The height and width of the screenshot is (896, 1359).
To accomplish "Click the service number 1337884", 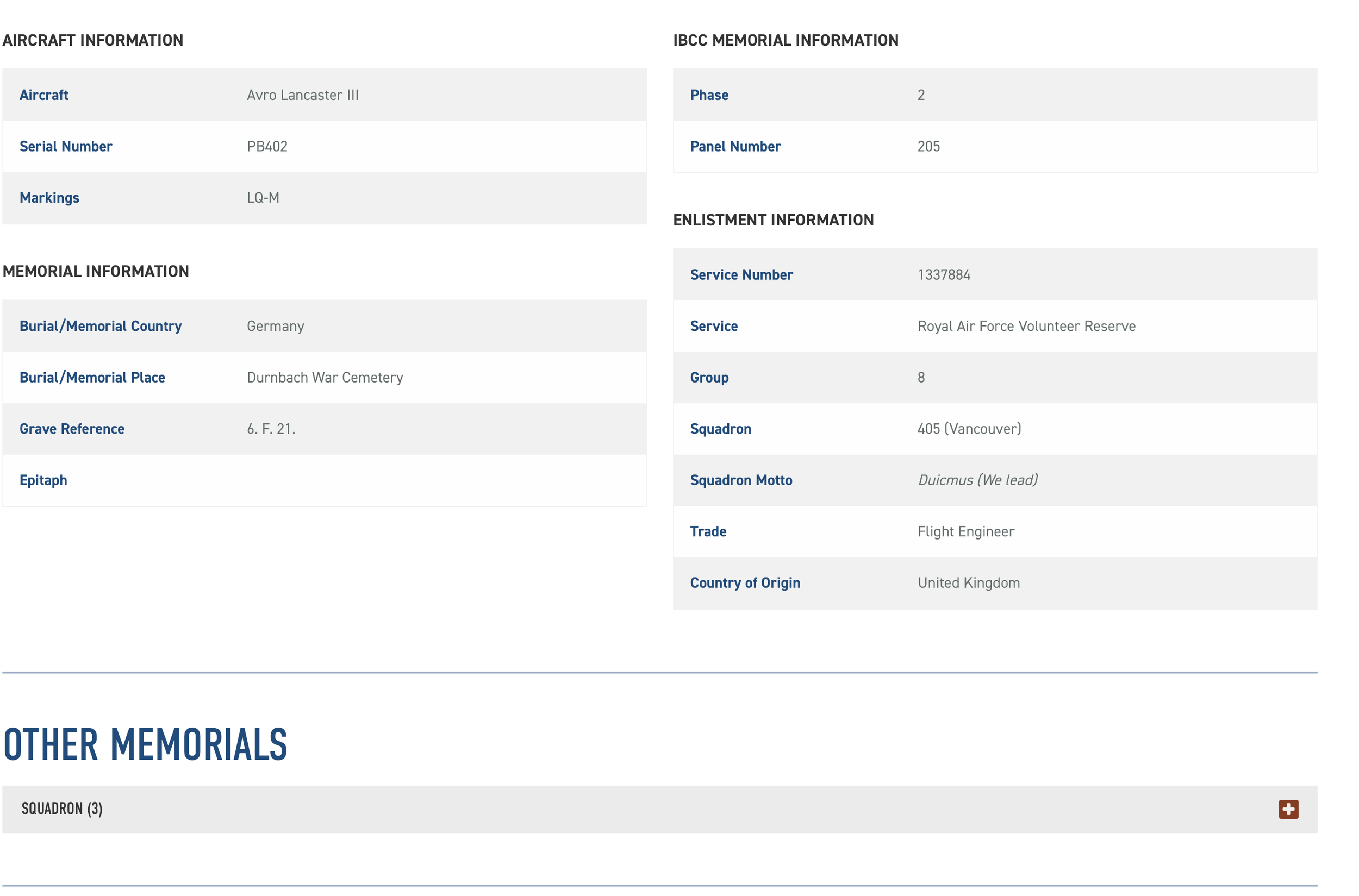I will pos(943,275).
